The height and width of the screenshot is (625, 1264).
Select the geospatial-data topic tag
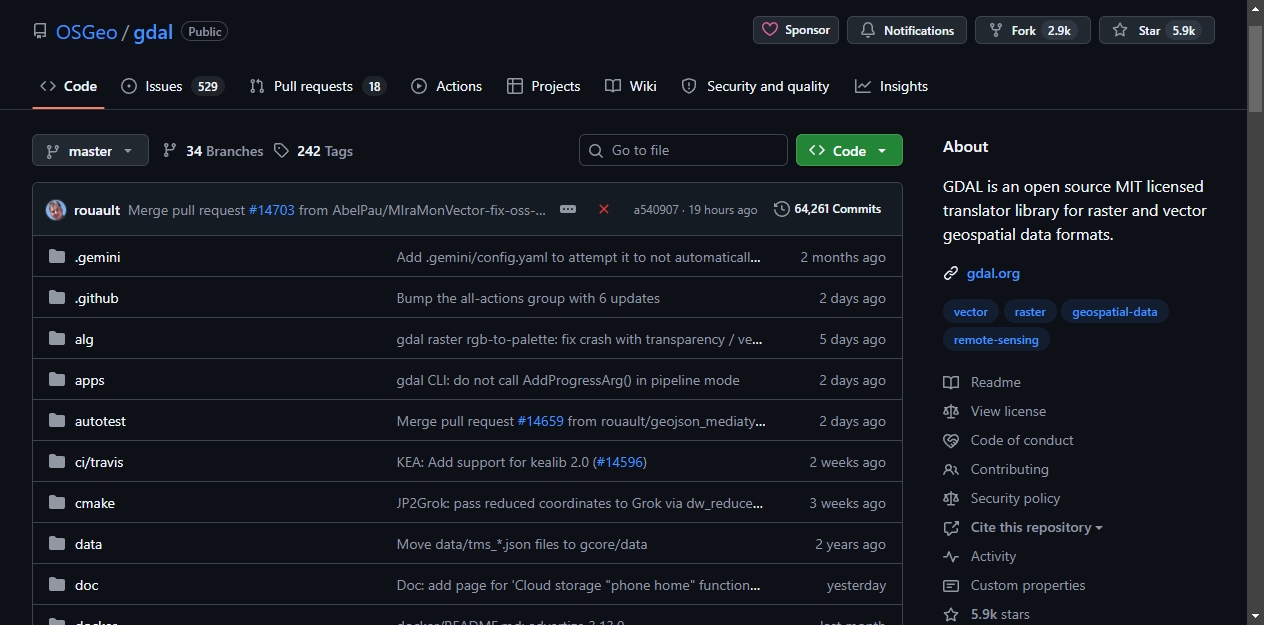tap(1114, 312)
